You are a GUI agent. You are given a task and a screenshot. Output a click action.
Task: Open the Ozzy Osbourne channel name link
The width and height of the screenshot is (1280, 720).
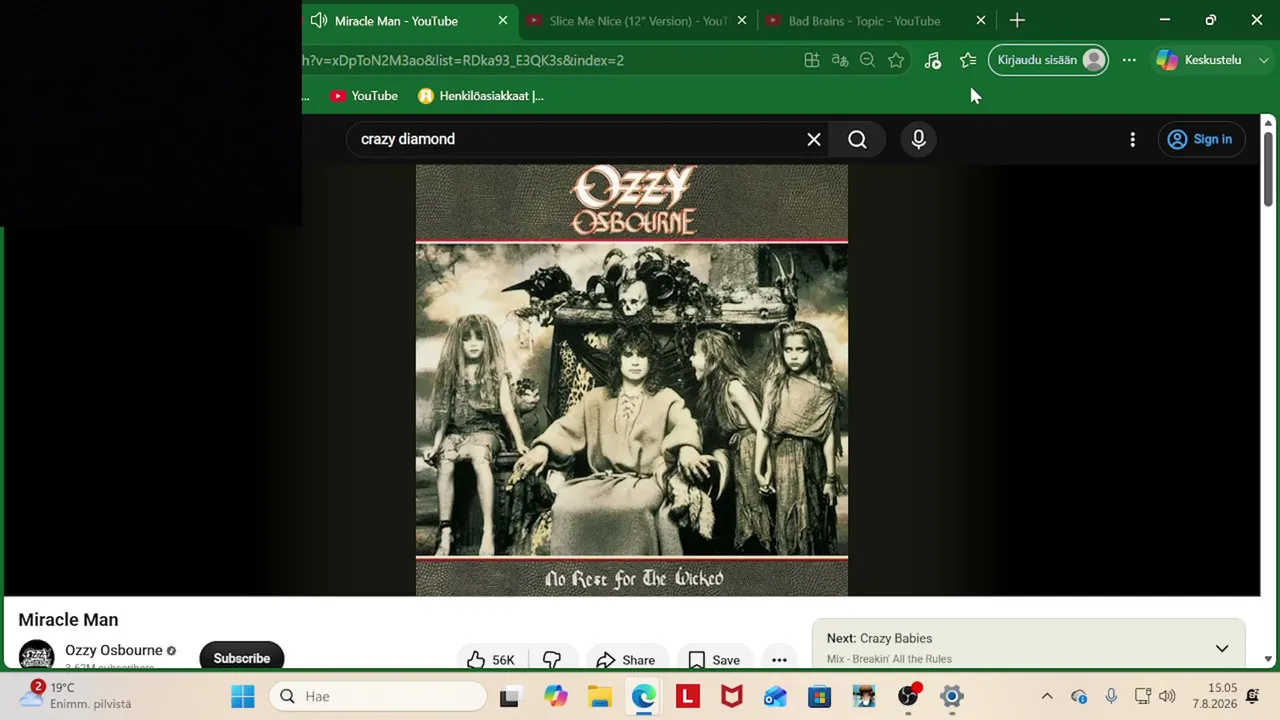tap(114, 650)
